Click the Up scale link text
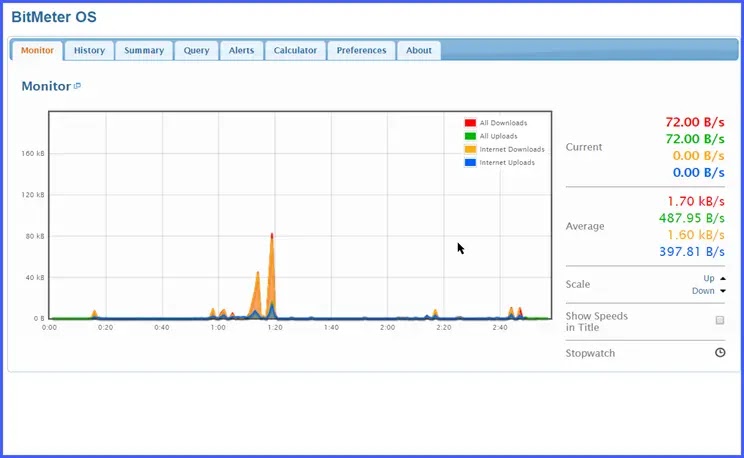This screenshot has width=744, height=458. click(708, 279)
